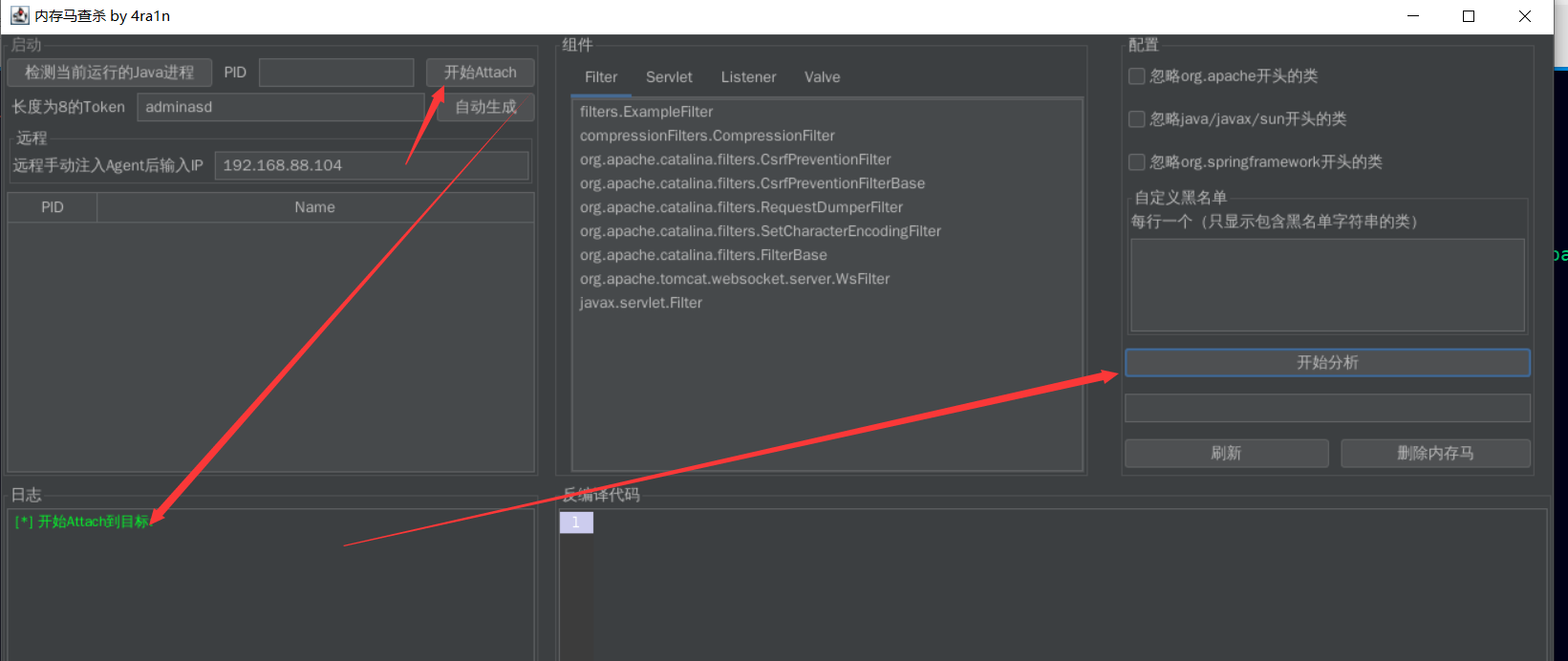Click the remote IP field 192.168.88.104
Screen dimensions: 1568x661
(x=371, y=165)
